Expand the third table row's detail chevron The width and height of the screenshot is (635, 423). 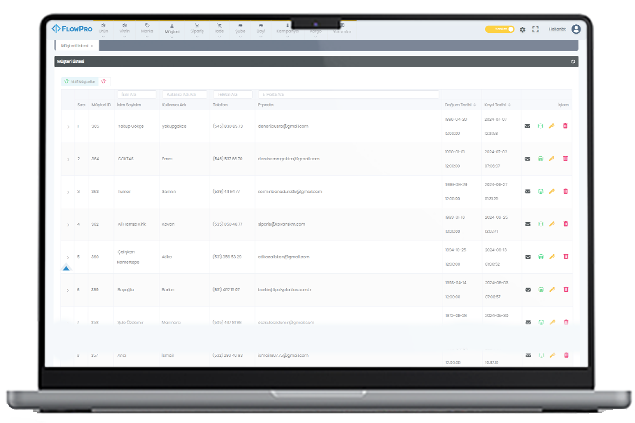point(68,191)
